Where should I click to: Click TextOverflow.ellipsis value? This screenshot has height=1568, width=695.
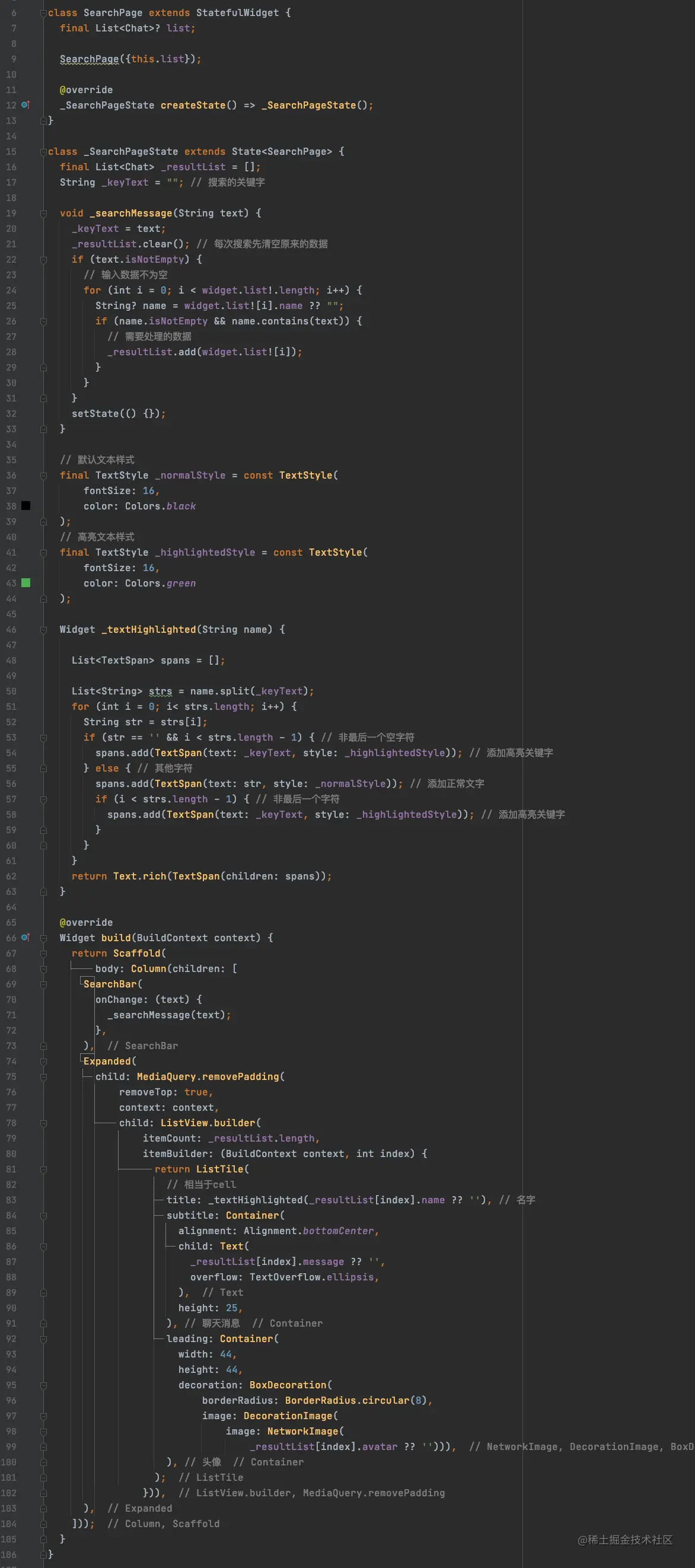click(311, 1276)
